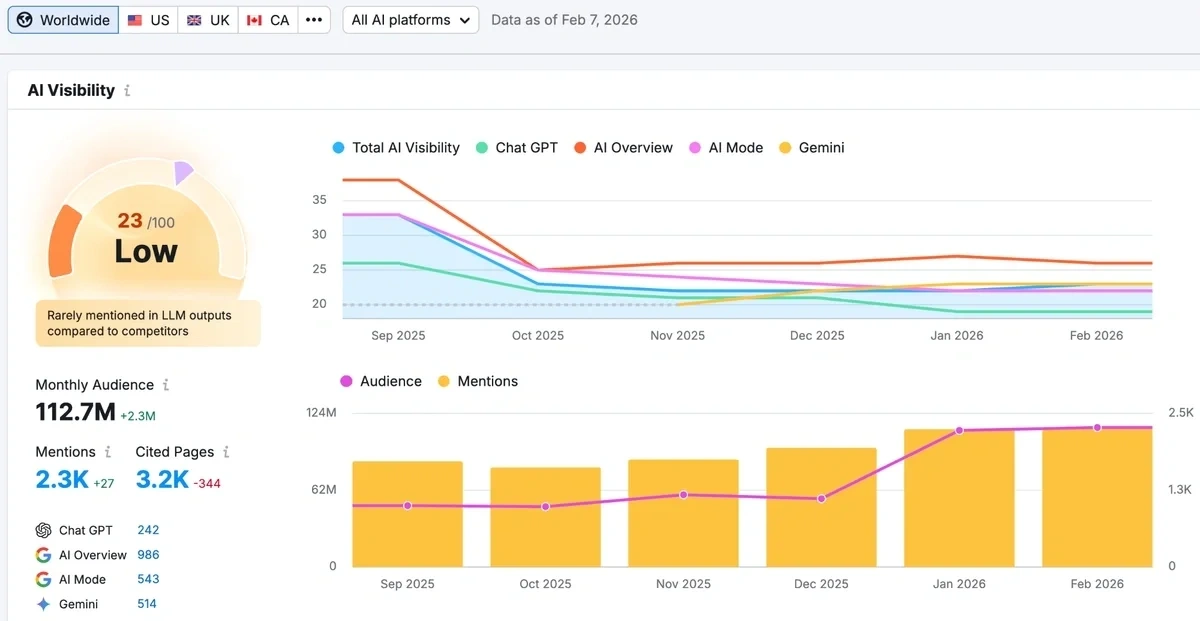Open the AI Visibility info icon
The height and width of the screenshot is (621, 1200).
[x=127, y=91]
